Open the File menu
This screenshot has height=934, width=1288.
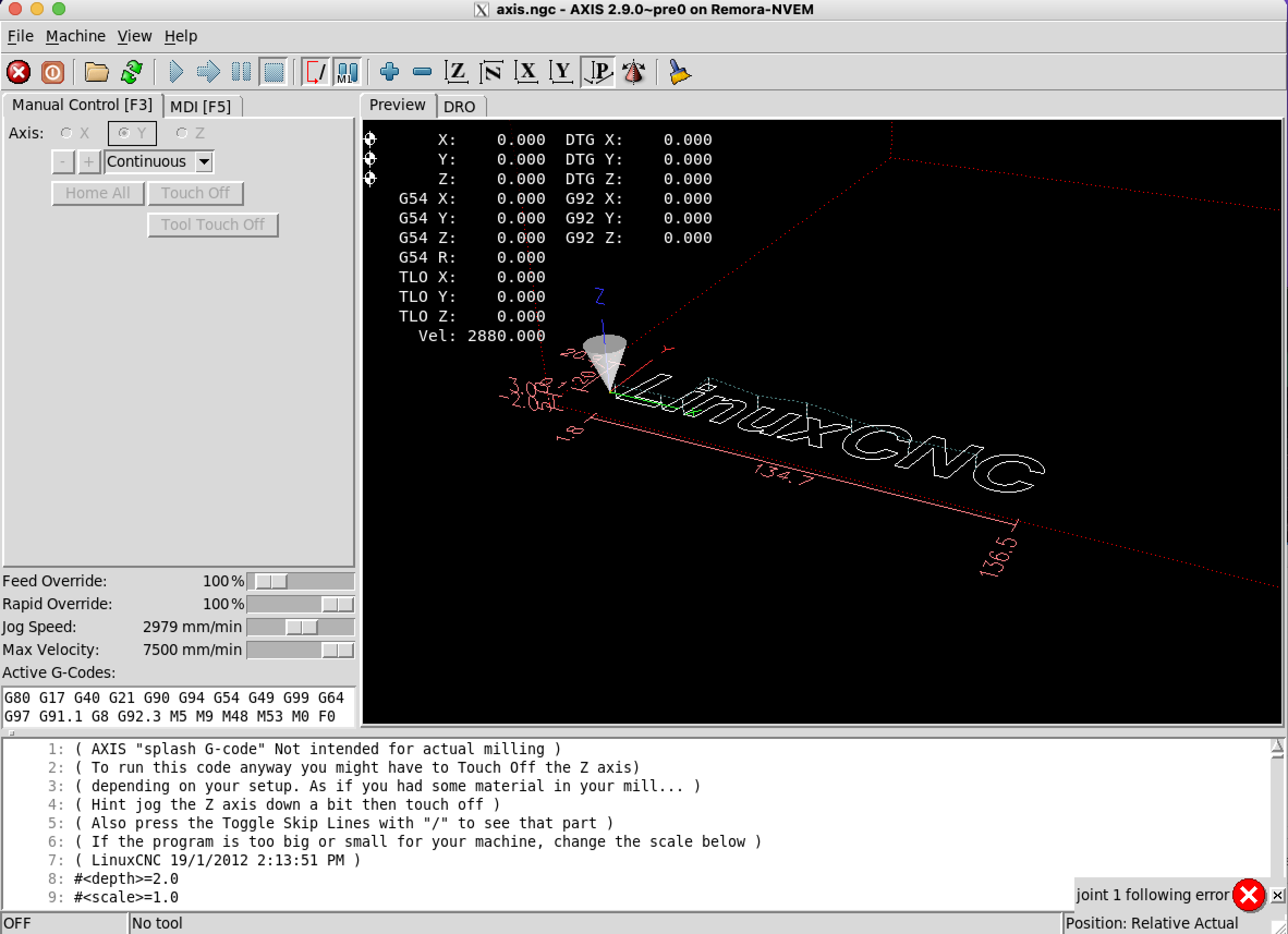(21, 37)
